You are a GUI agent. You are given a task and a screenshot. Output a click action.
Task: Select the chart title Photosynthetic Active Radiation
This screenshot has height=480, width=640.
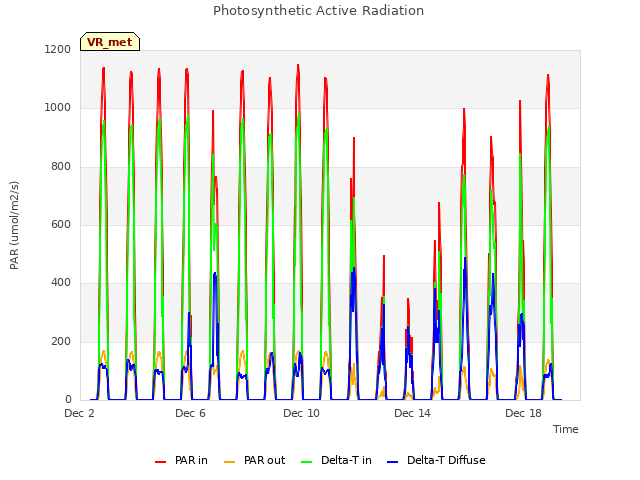click(x=318, y=11)
